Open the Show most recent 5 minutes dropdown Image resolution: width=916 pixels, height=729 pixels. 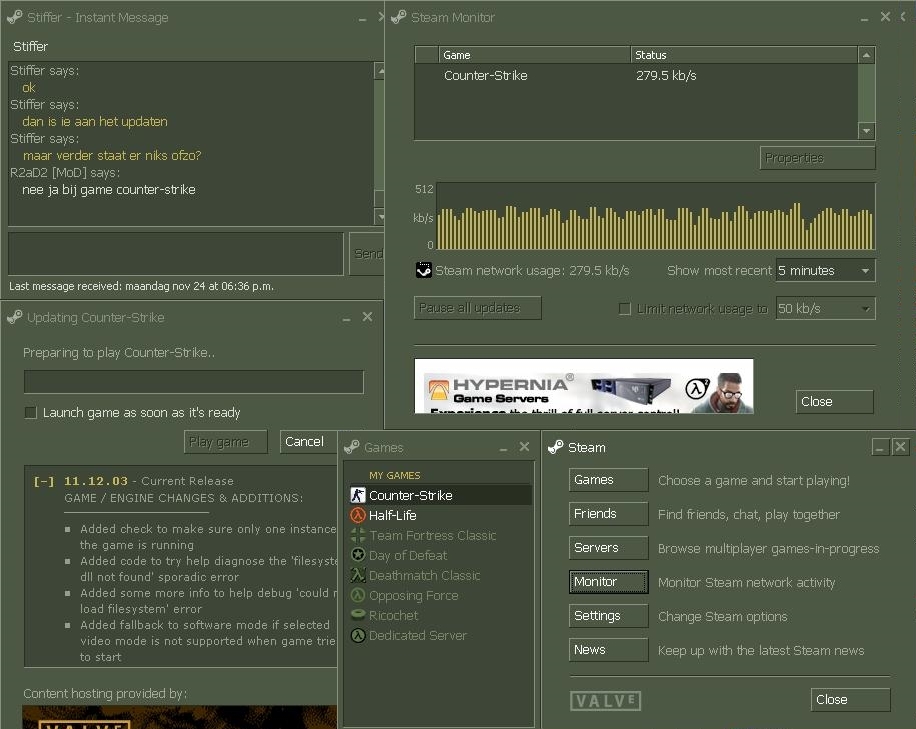click(x=825, y=270)
